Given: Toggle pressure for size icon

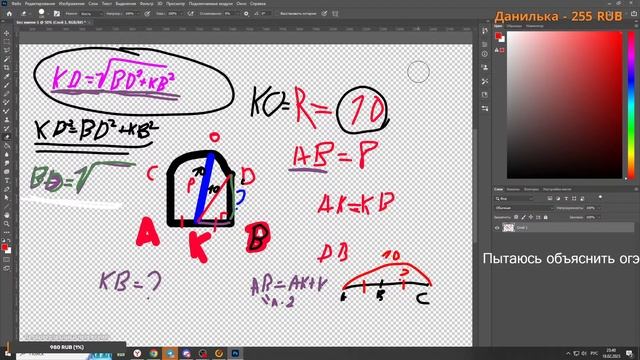Looking at the screenshot, I should pyautogui.click(x=325, y=13).
